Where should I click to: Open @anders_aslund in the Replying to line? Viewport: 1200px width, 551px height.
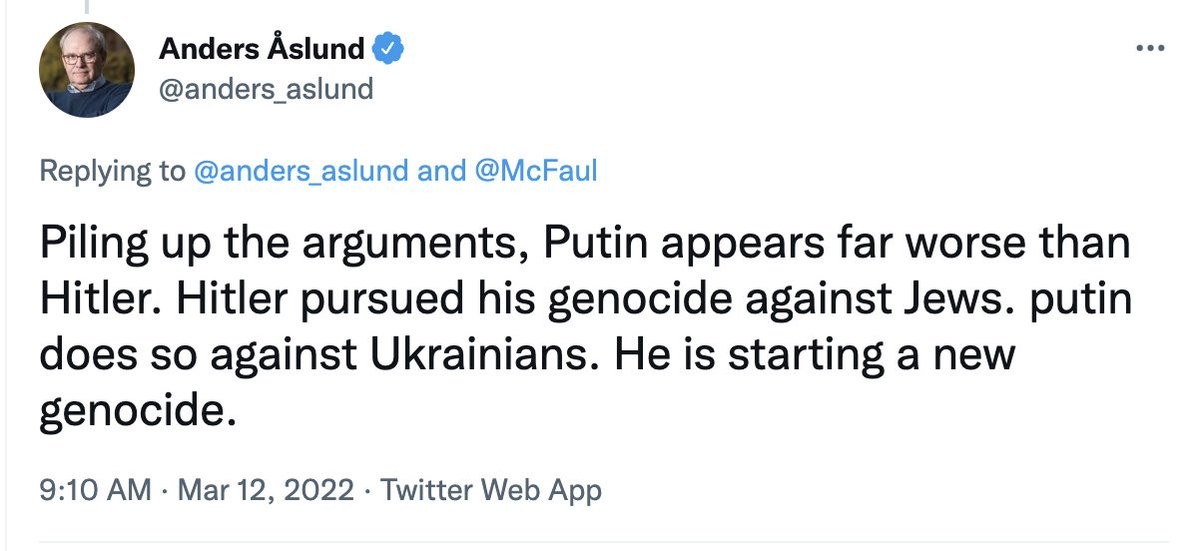[301, 171]
